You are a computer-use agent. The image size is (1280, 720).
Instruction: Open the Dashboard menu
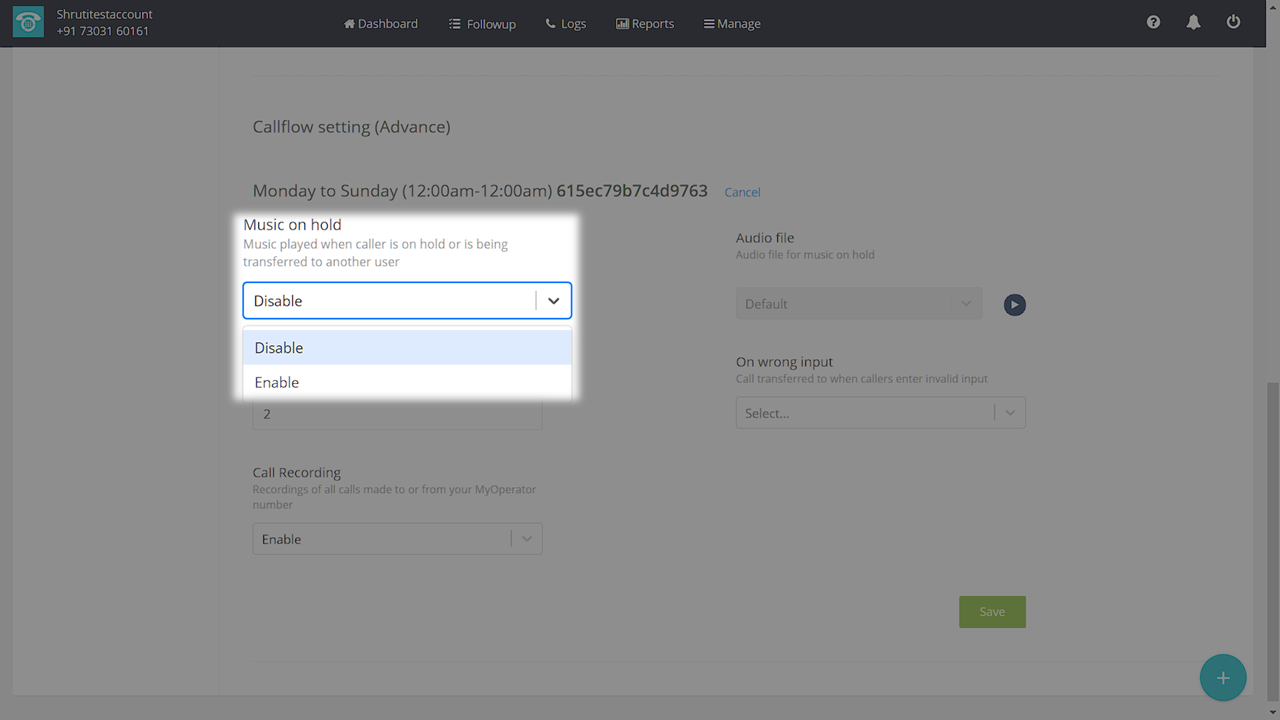(381, 23)
